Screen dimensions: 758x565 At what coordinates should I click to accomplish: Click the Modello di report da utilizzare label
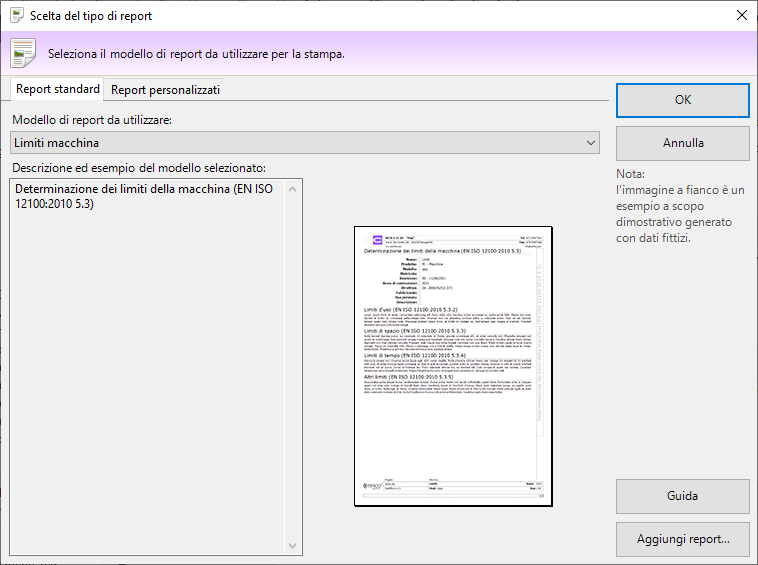(92, 120)
